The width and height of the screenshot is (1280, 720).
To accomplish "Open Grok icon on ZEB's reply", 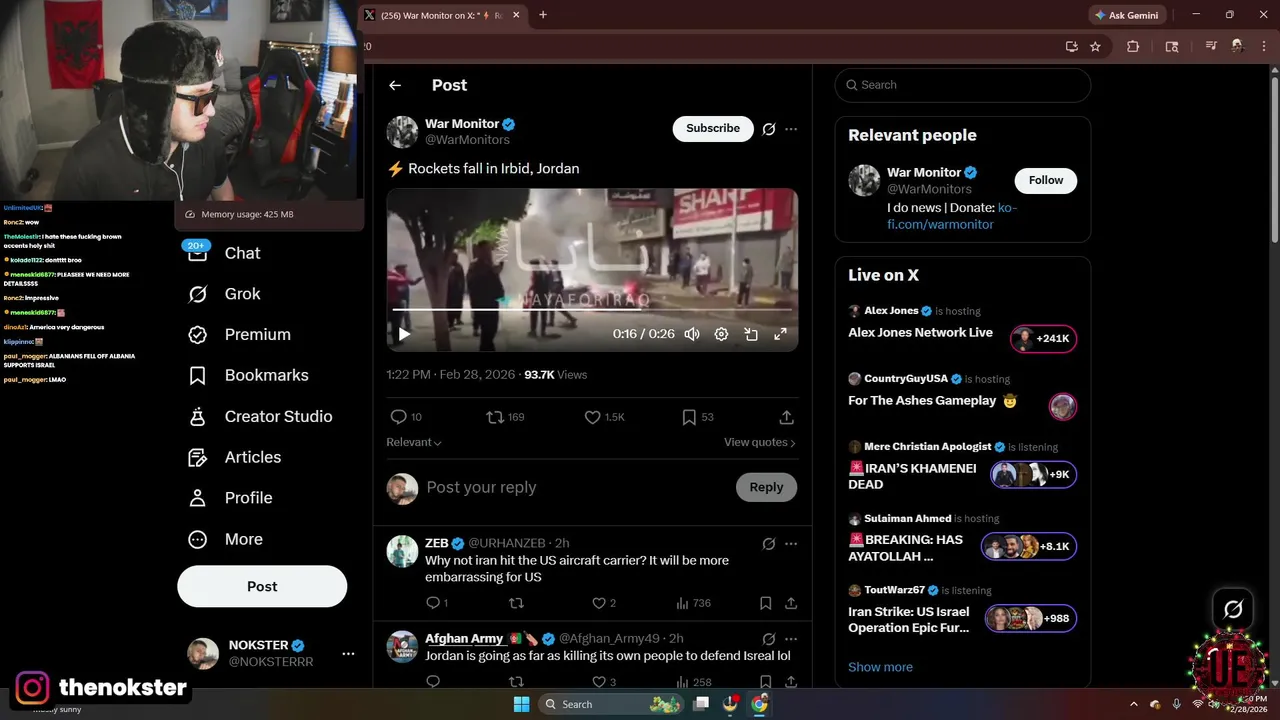I will [769, 544].
